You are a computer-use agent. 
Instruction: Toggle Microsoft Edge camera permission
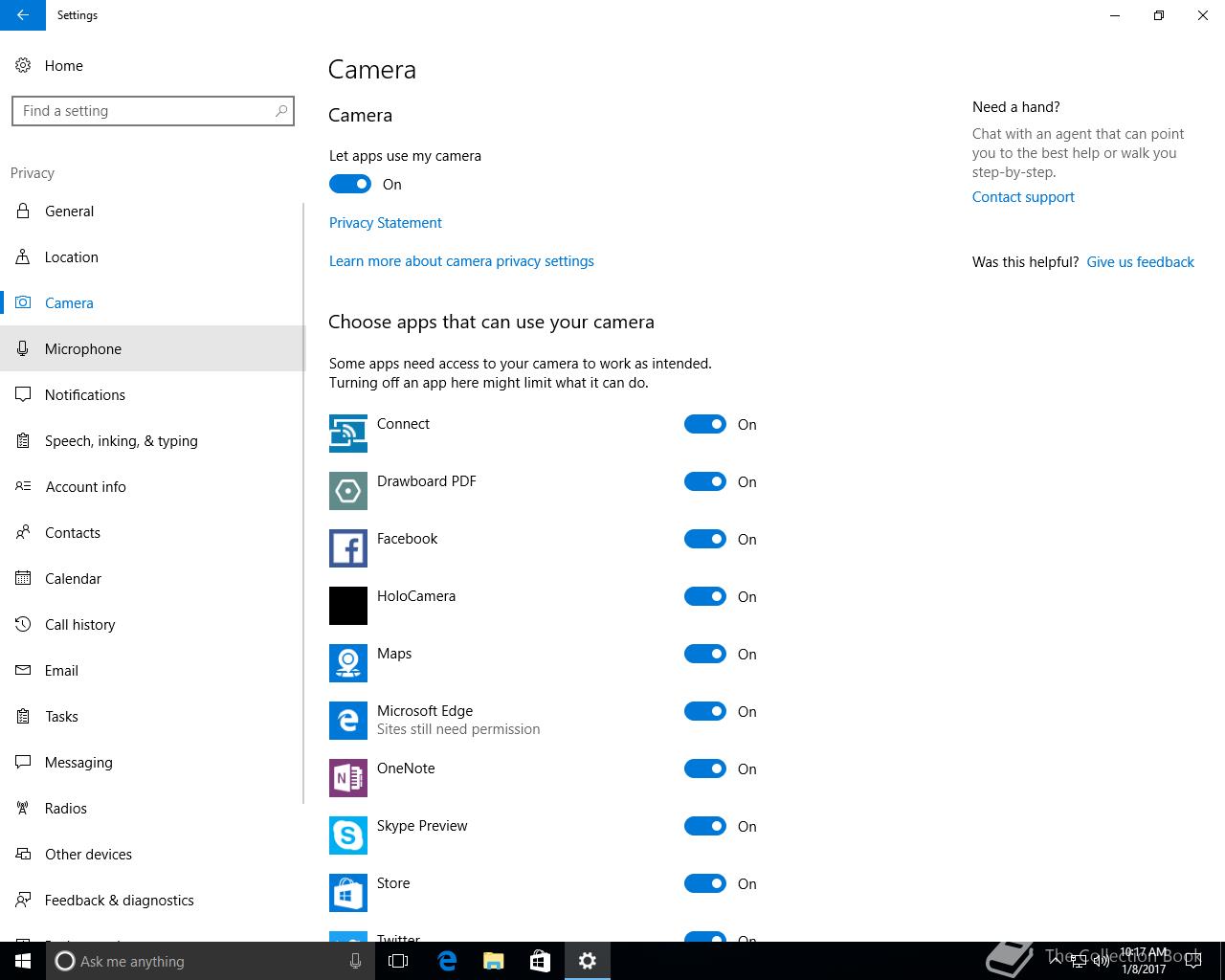[705, 711]
